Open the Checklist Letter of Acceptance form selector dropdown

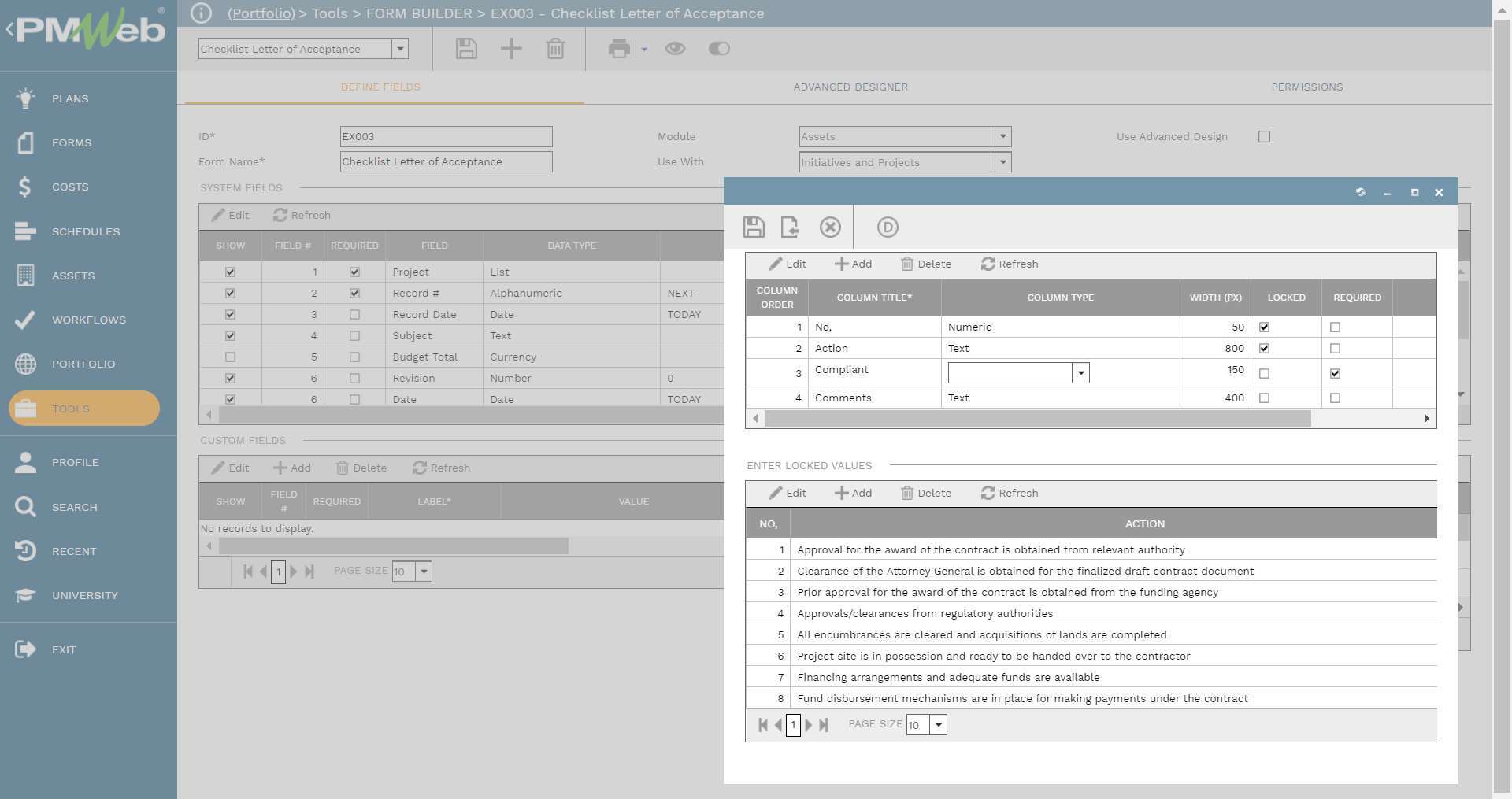pyautogui.click(x=400, y=49)
